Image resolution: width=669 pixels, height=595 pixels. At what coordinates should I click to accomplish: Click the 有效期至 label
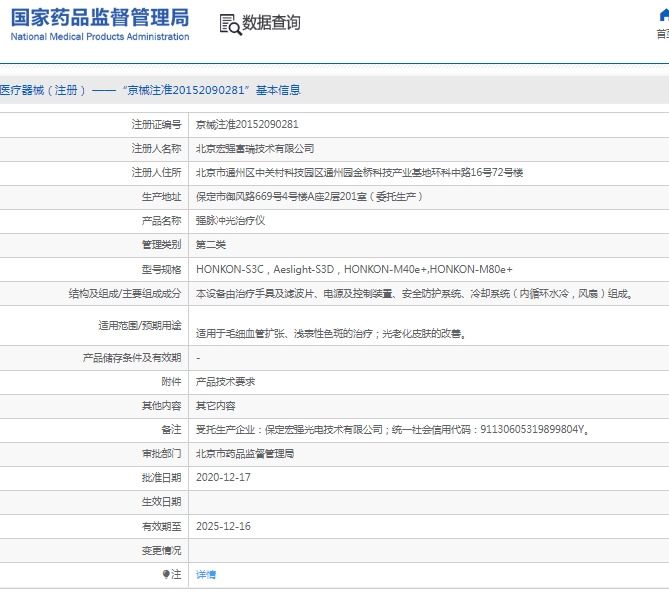point(162,526)
